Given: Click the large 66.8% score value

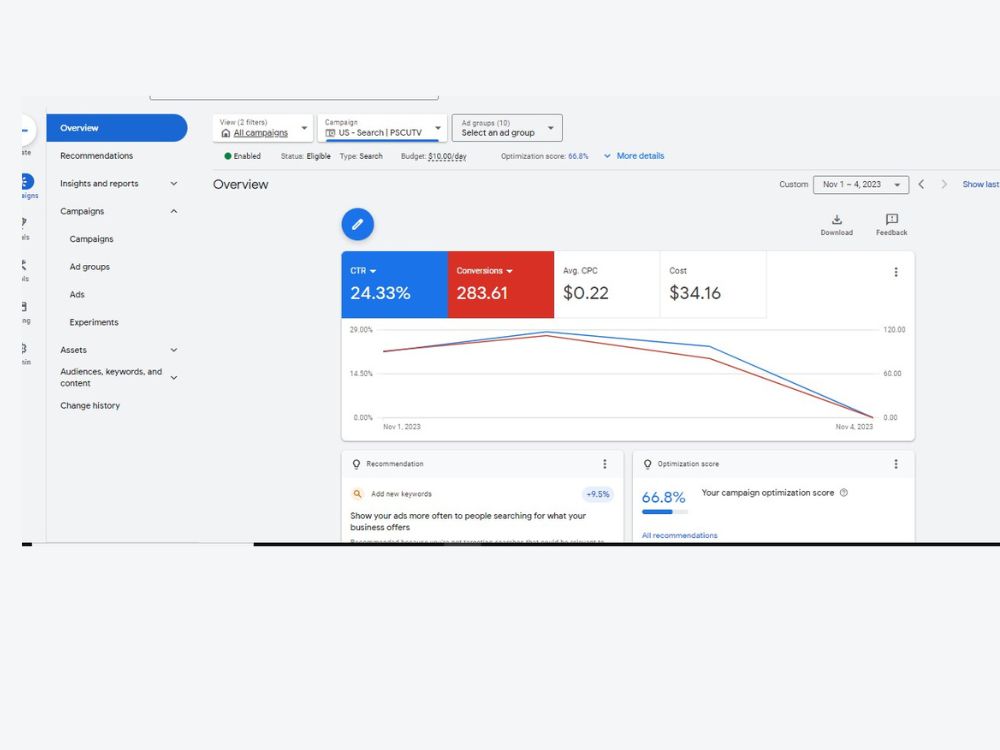Looking at the screenshot, I should pyautogui.click(x=663, y=497).
